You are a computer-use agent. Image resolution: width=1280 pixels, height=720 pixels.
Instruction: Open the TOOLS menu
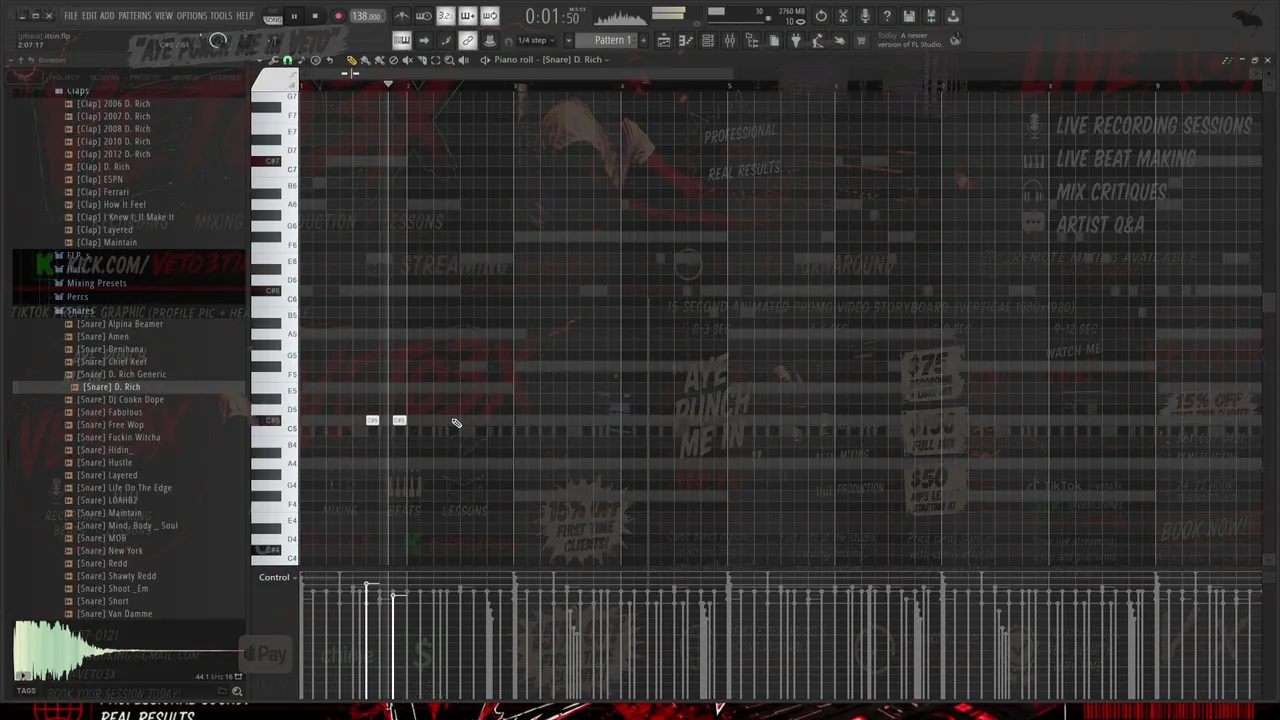(x=221, y=16)
